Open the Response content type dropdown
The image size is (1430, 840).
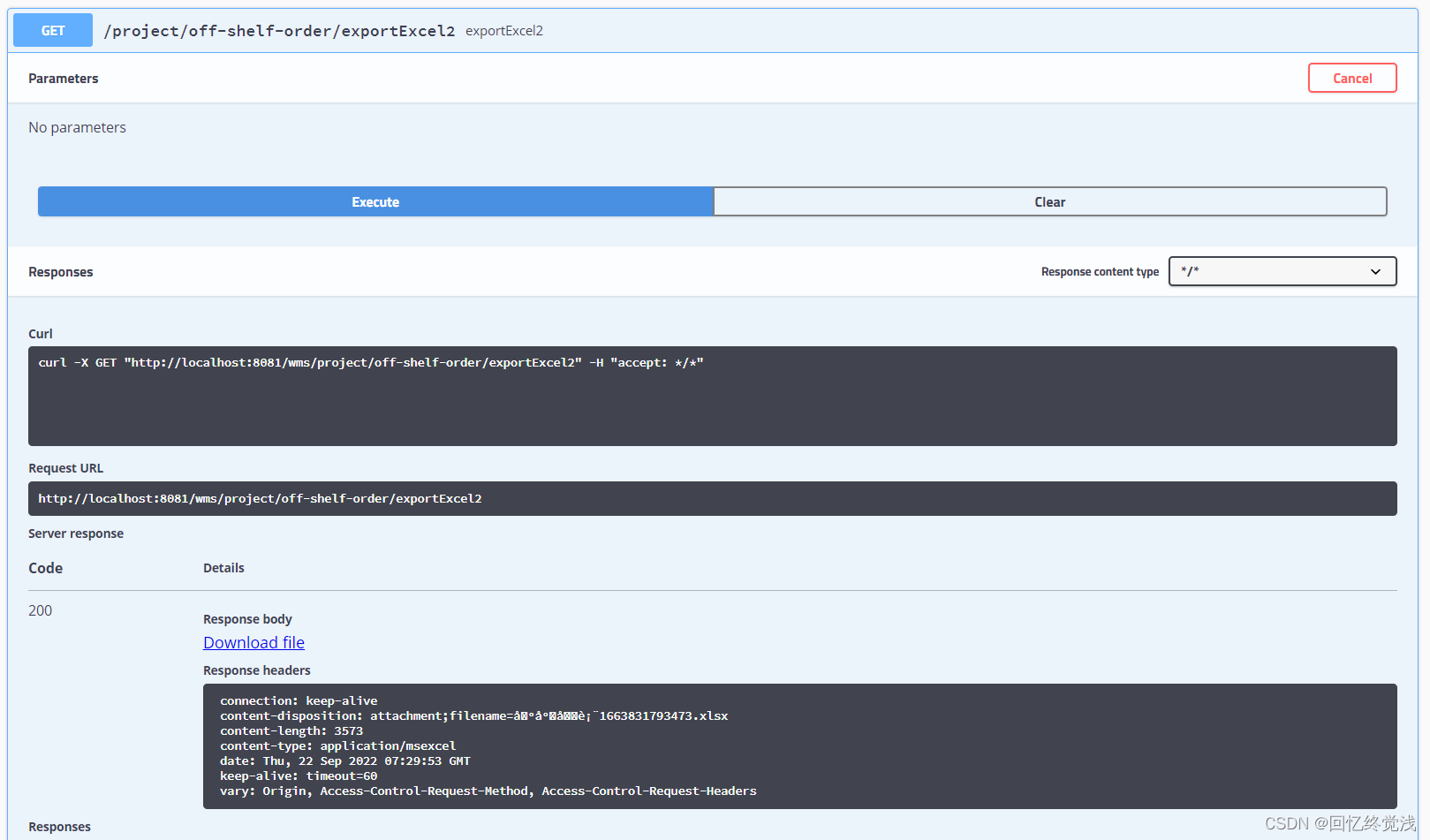click(x=1282, y=271)
